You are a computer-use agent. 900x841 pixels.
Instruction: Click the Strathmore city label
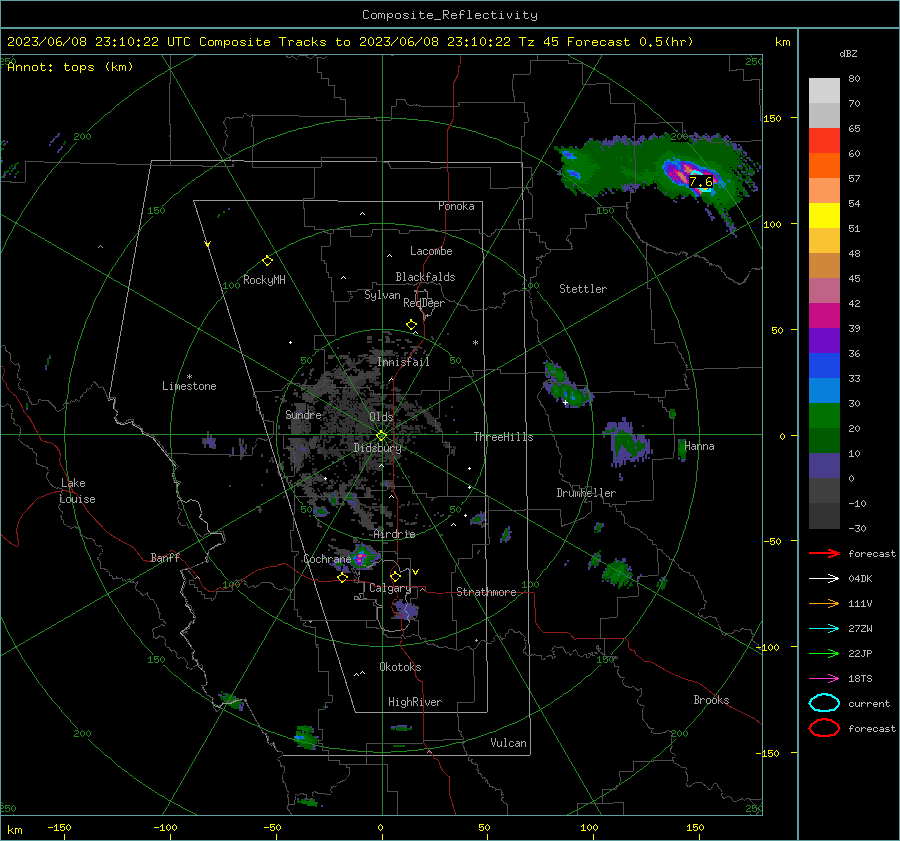pyautogui.click(x=486, y=592)
